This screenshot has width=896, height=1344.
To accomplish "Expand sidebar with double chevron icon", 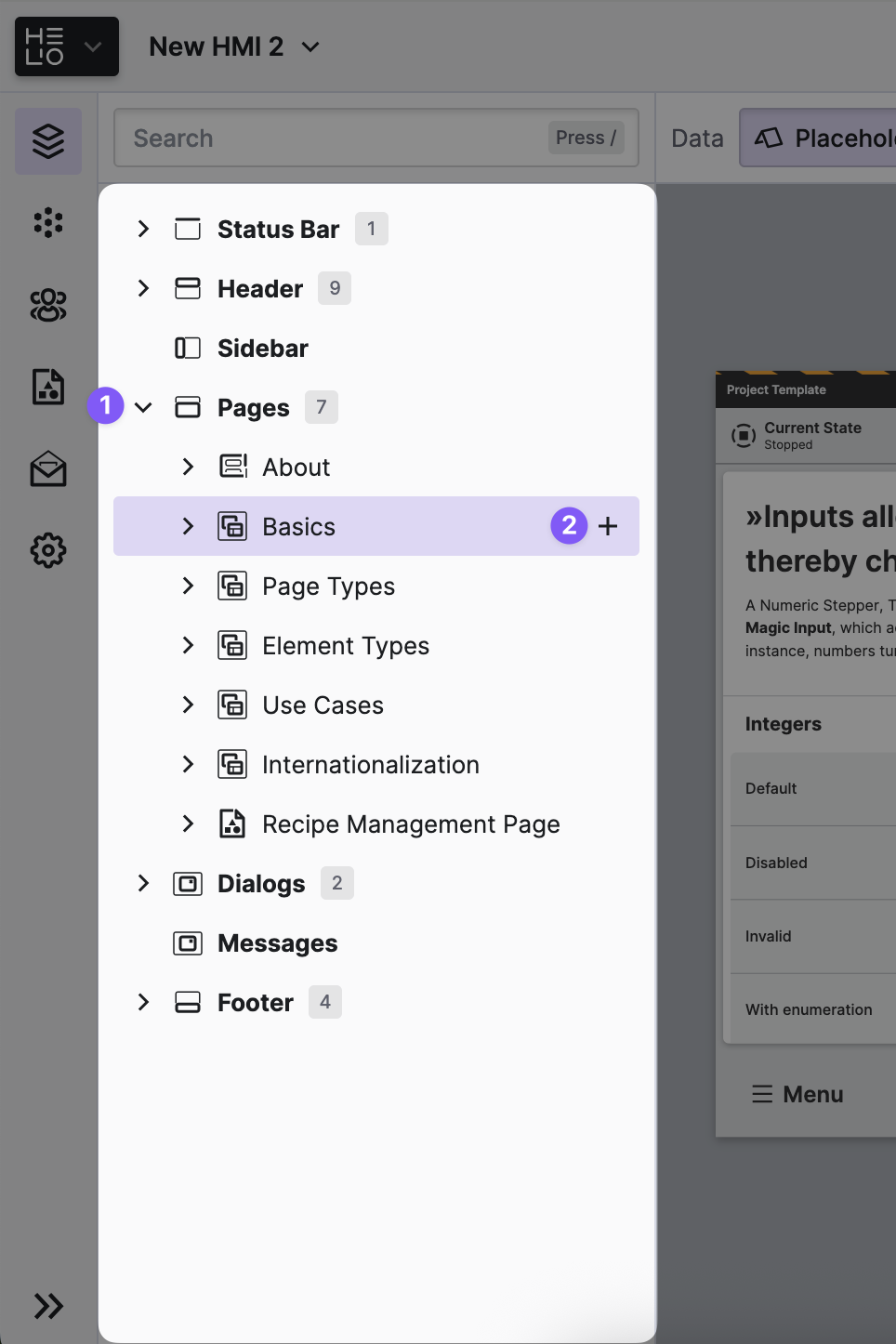I will [x=48, y=1306].
